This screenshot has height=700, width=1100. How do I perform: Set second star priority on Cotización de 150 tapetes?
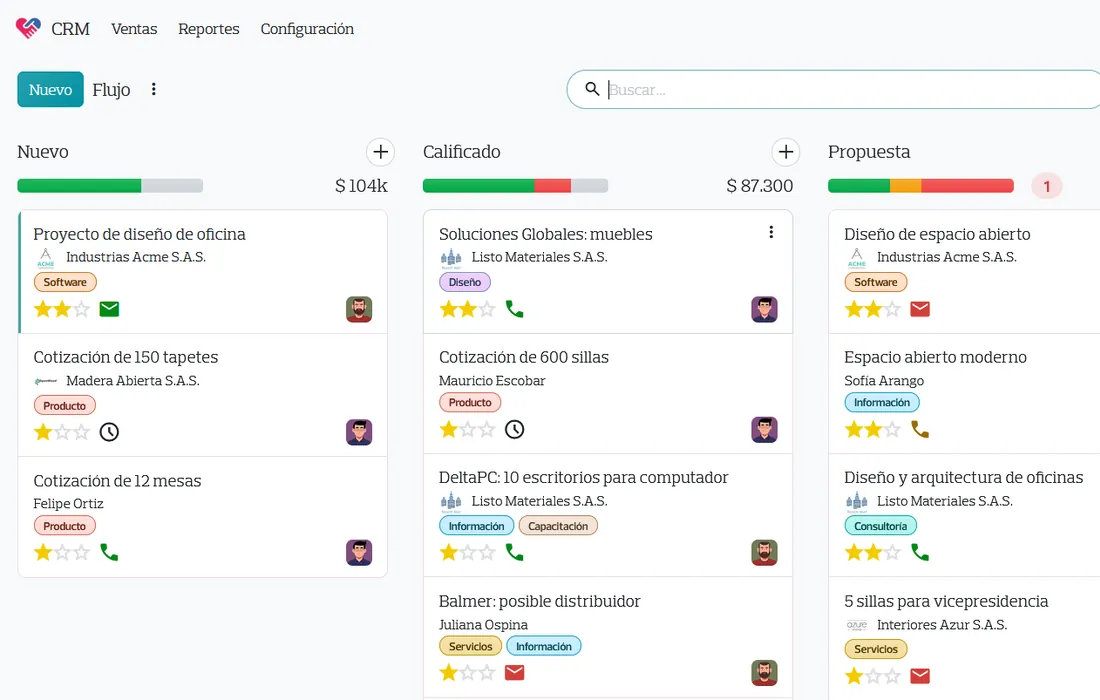62,432
